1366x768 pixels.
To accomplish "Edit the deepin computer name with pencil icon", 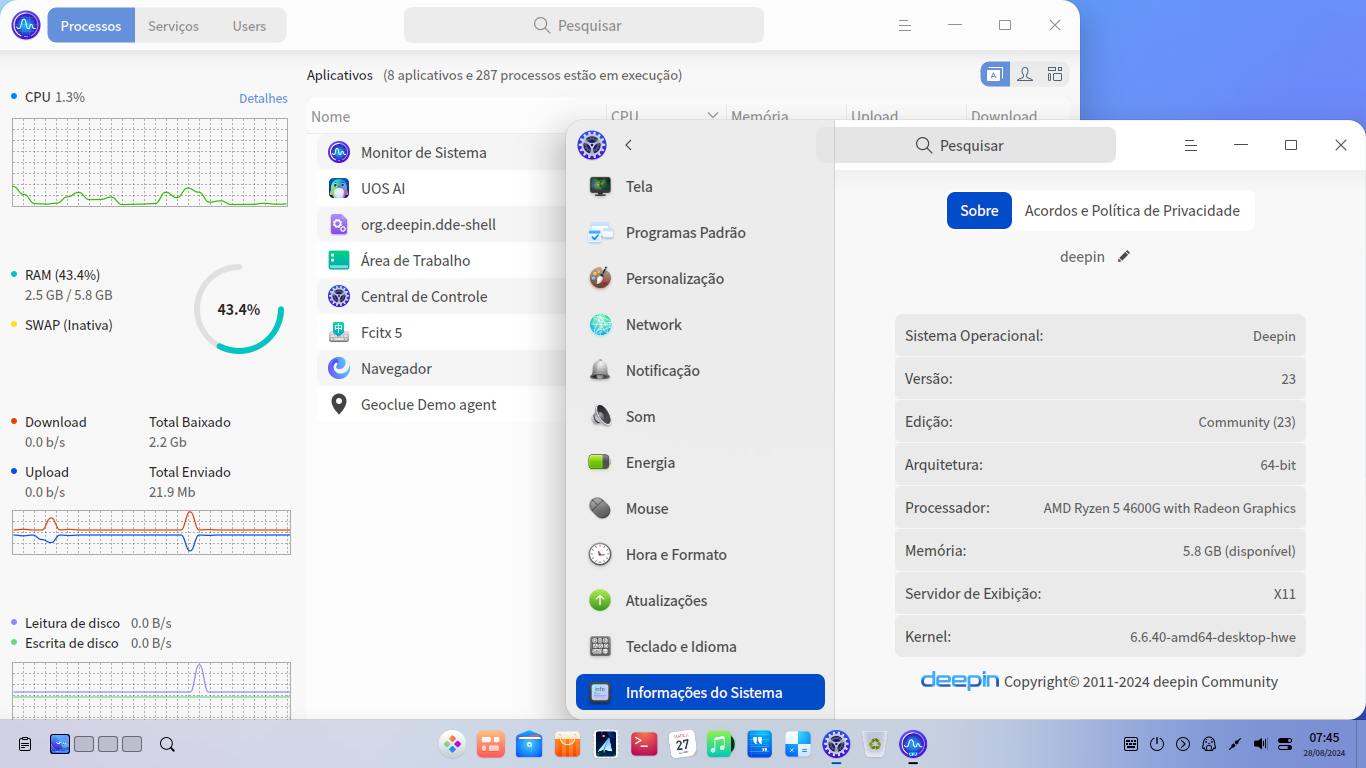I will [1123, 257].
